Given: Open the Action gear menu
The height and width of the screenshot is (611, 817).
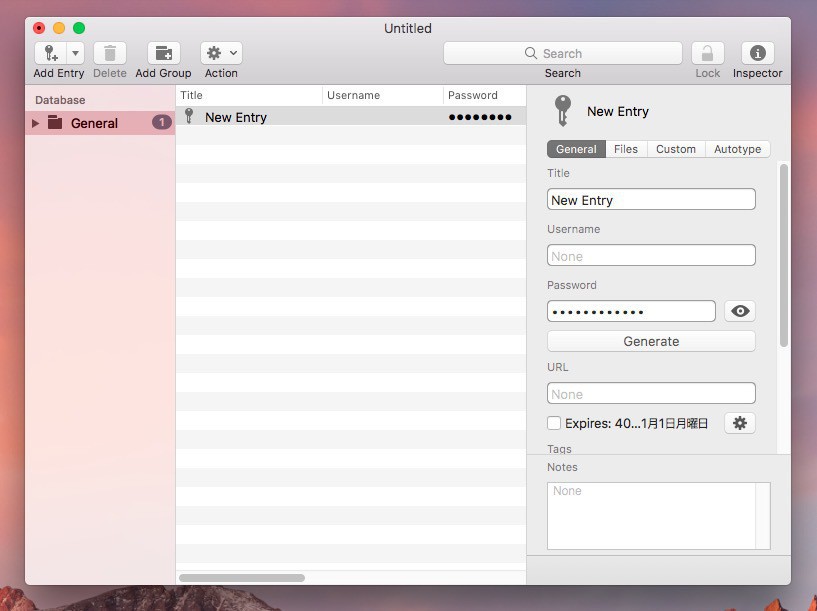Looking at the screenshot, I should click(221, 53).
